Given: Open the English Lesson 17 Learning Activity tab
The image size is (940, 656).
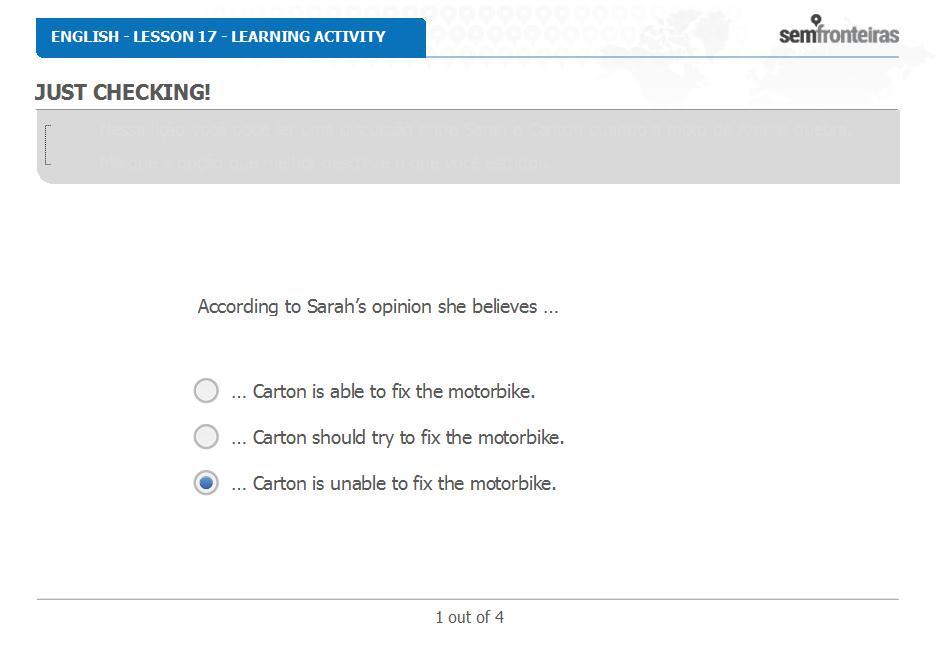Looking at the screenshot, I should 231,38.
